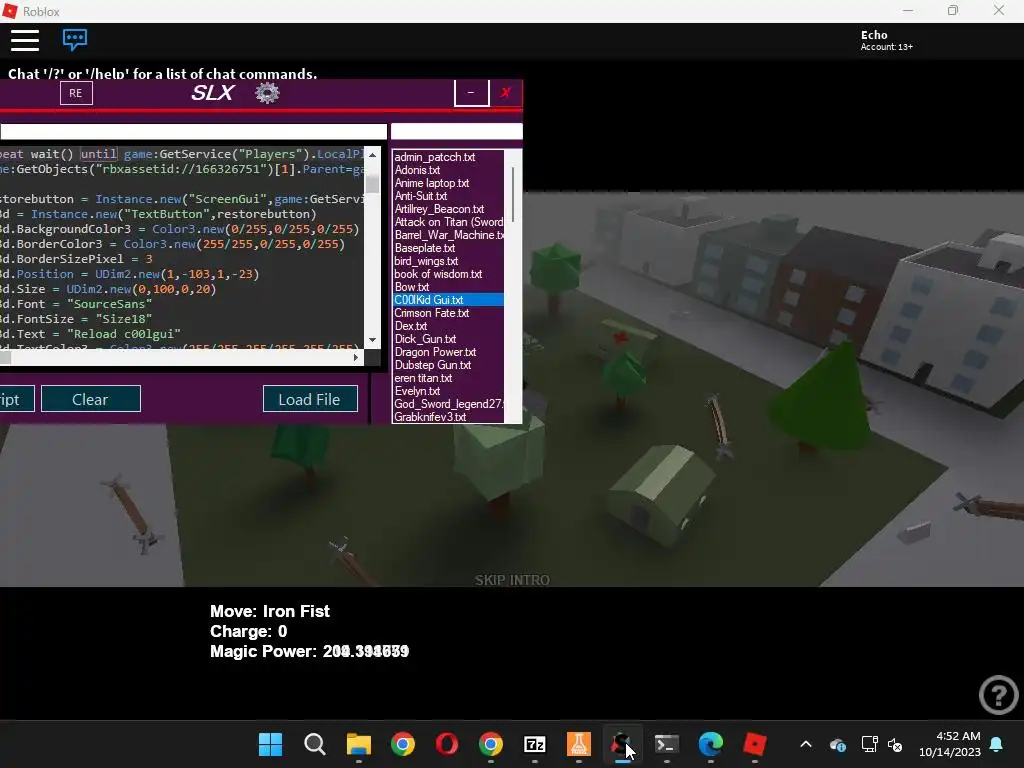Select Bow.txt script
This screenshot has width=1024, height=768.
pos(448,287)
